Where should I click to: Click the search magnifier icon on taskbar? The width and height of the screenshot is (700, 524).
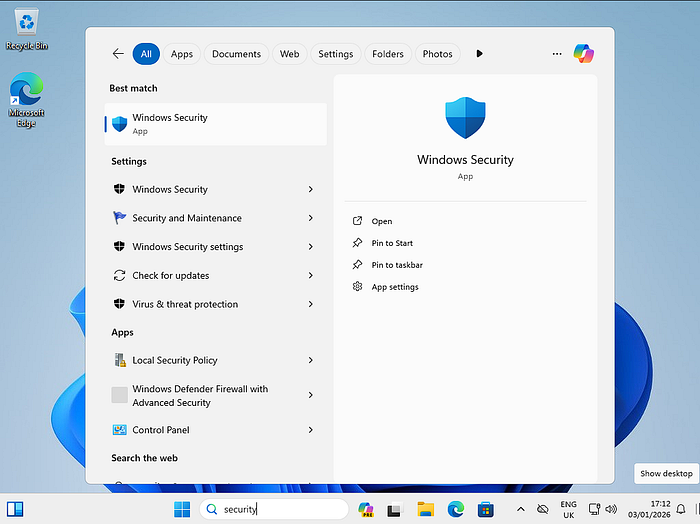coord(212,509)
